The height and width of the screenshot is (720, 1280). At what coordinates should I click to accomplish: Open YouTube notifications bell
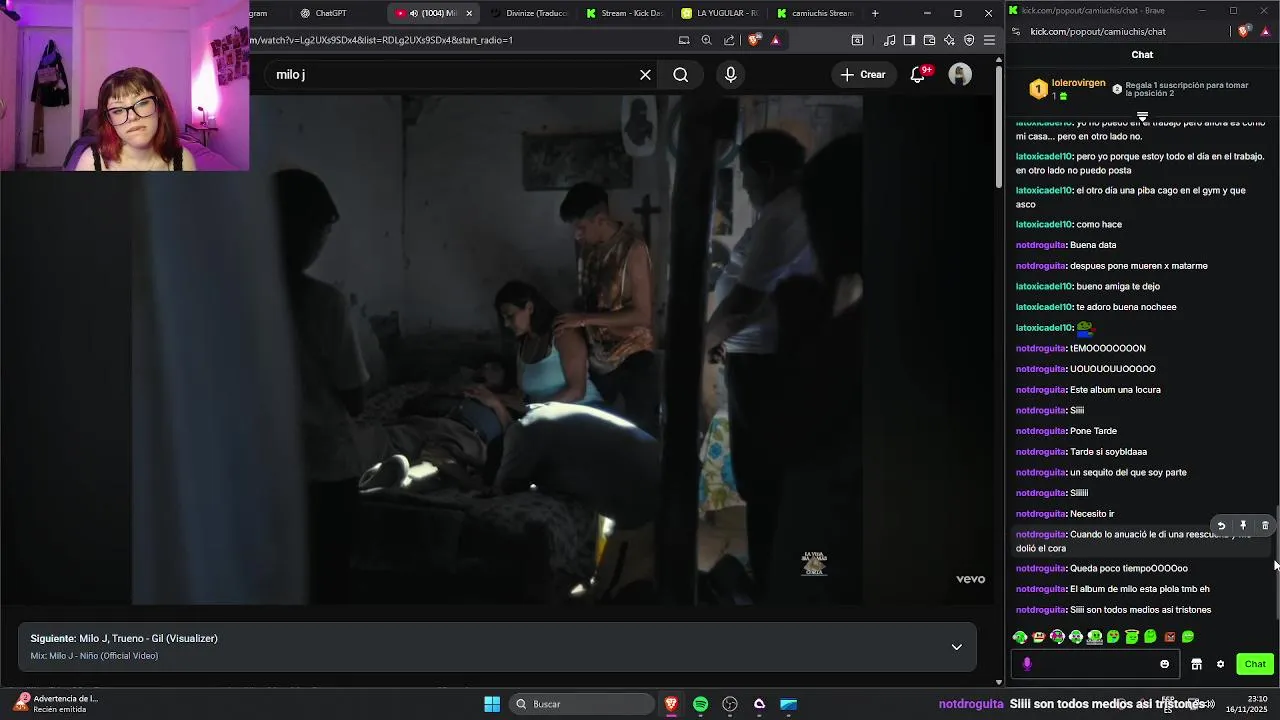coord(918,75)
